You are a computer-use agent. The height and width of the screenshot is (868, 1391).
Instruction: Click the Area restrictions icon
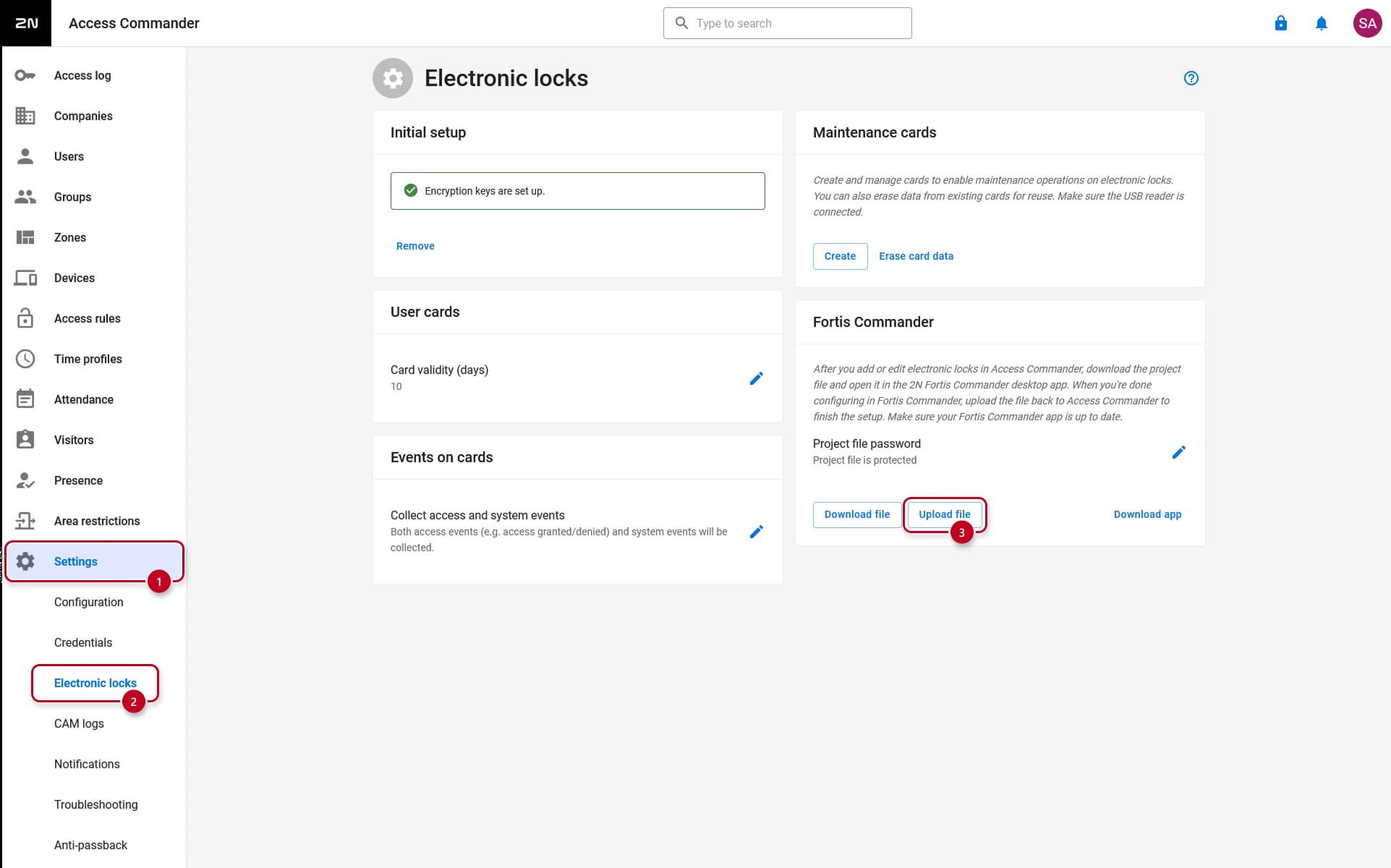[25, 521]
